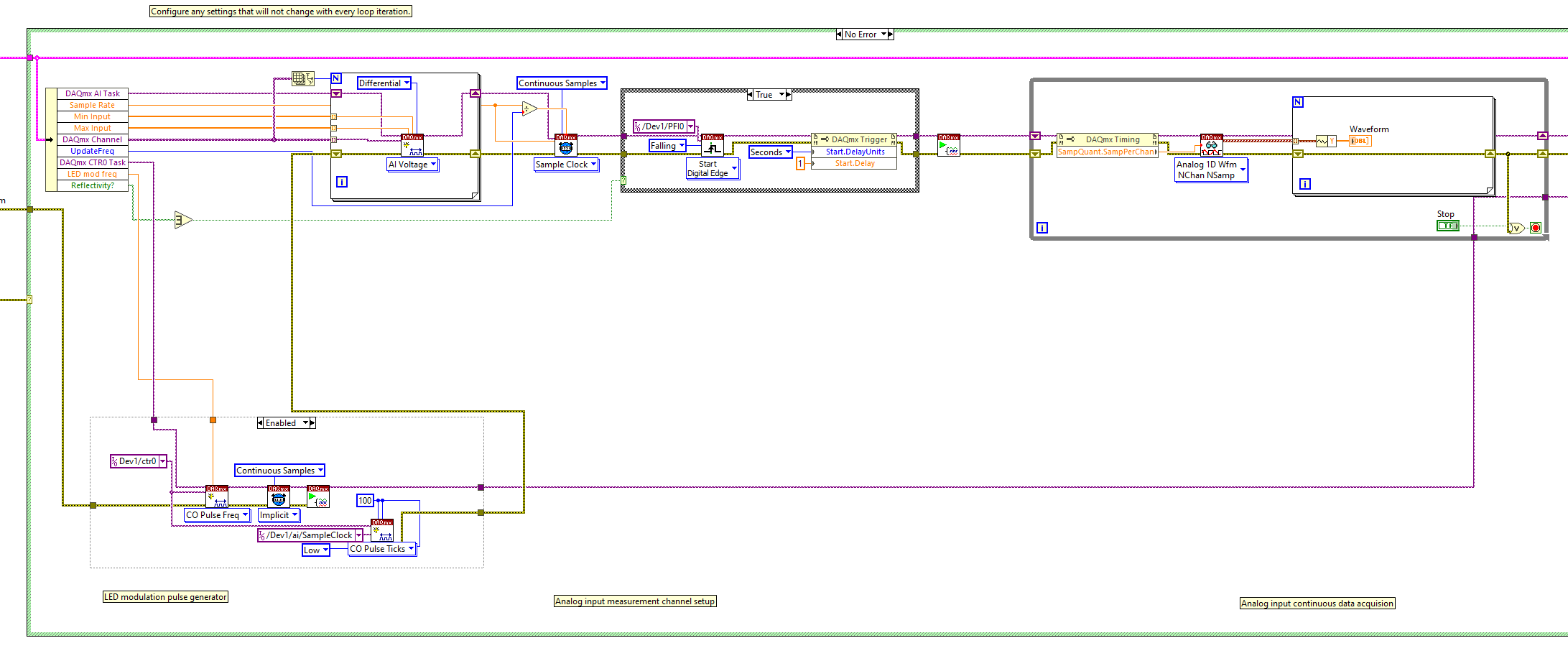Click the DAQmx Create Channel icon above CO Pulse Ticks
This screenshot has width=1568, height=661.
[381, 529]
